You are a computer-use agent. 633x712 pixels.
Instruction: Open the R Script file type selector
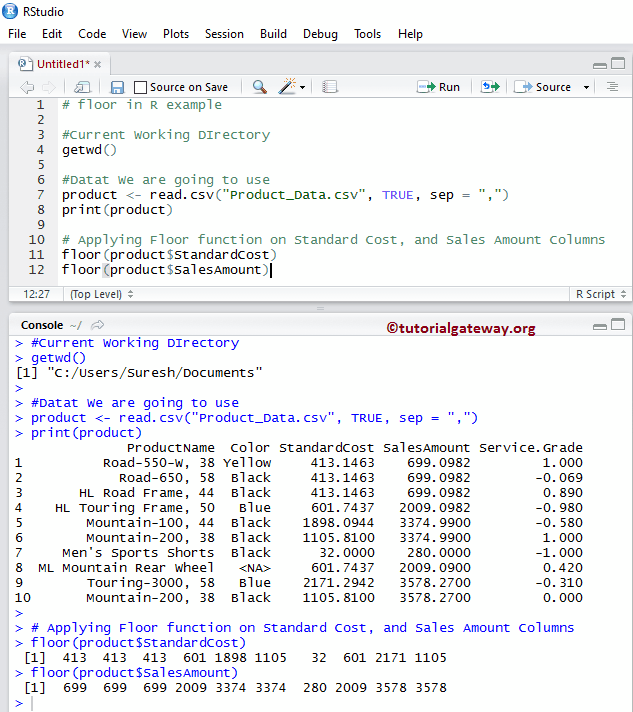[601, 294]
